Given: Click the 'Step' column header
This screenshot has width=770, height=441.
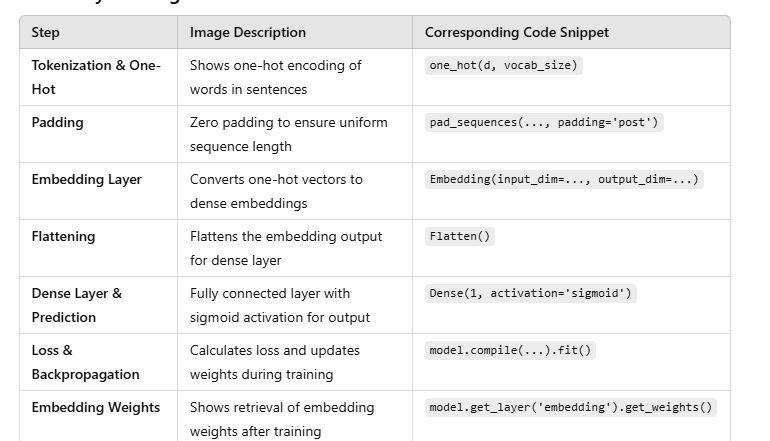Looking at the screenshot, I should pyautogui.click(x=46, y=32).
